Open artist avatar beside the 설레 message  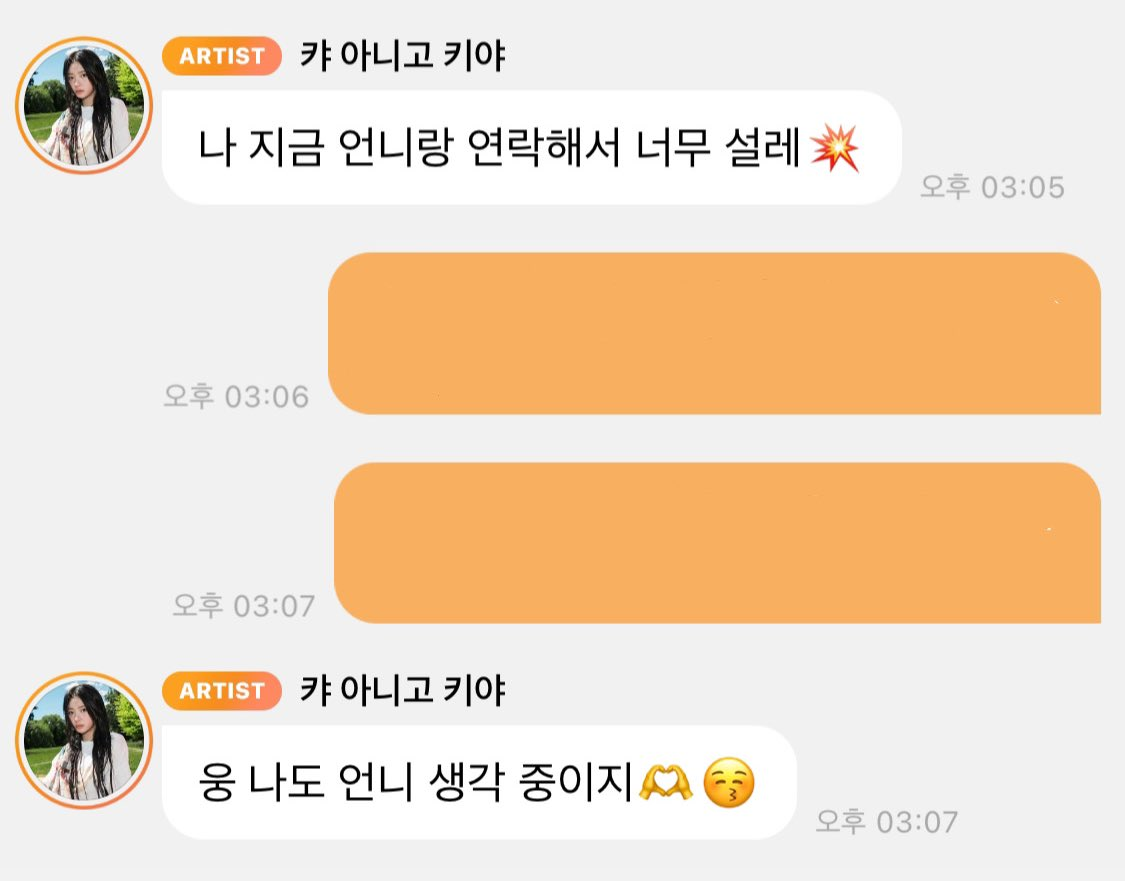[x=84, y=105]
